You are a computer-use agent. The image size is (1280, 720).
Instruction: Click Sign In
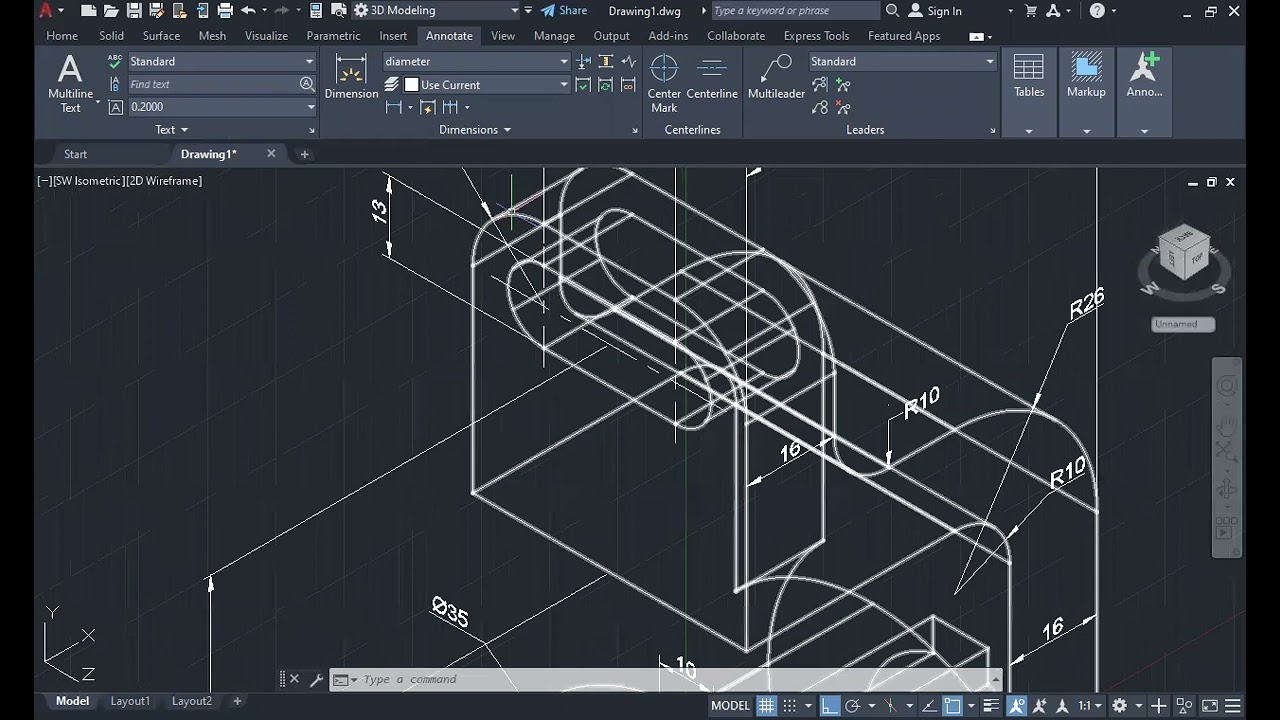click(934, 11)
